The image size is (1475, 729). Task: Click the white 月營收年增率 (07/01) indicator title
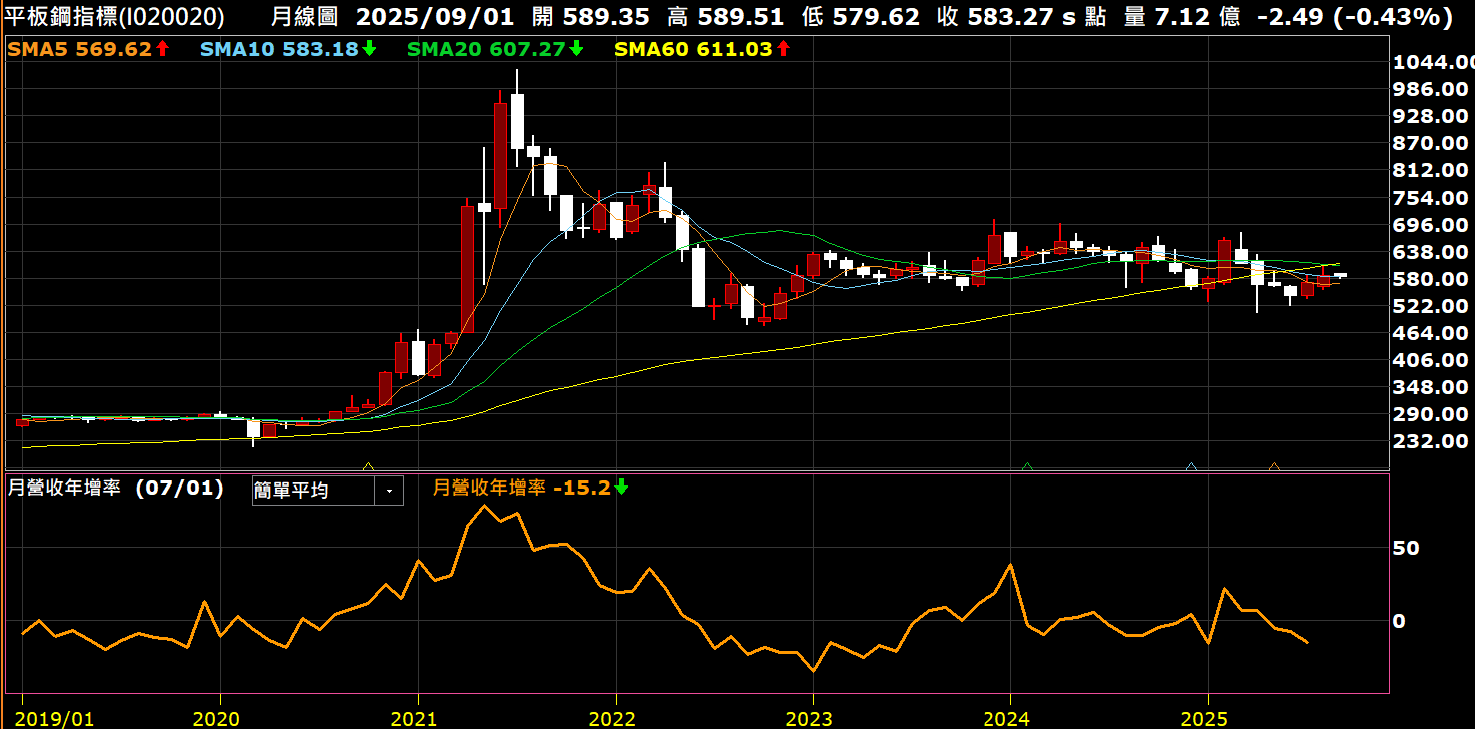point(115,488)
